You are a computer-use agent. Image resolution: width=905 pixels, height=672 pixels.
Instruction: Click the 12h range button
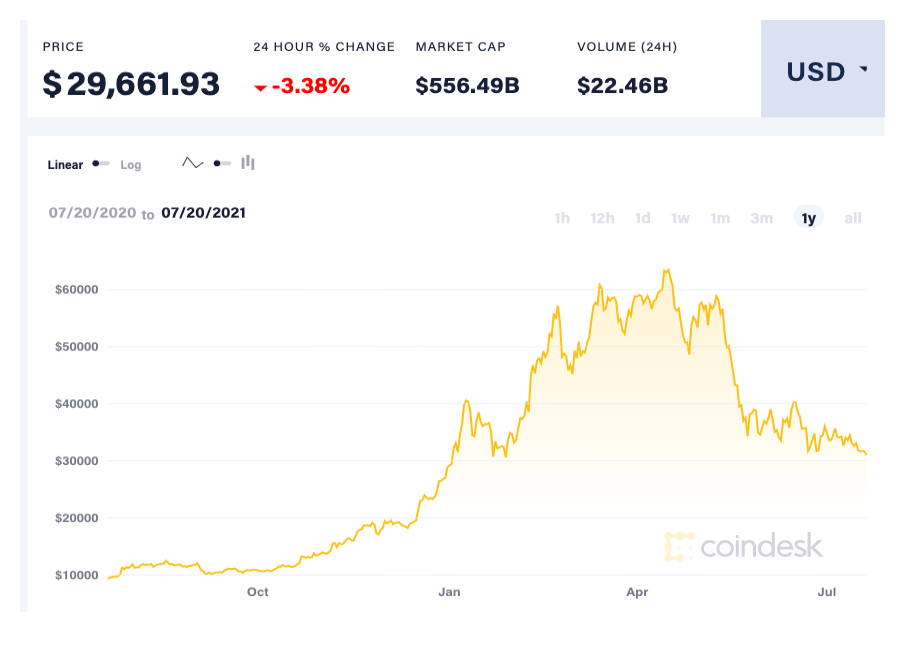coord(602,218)
